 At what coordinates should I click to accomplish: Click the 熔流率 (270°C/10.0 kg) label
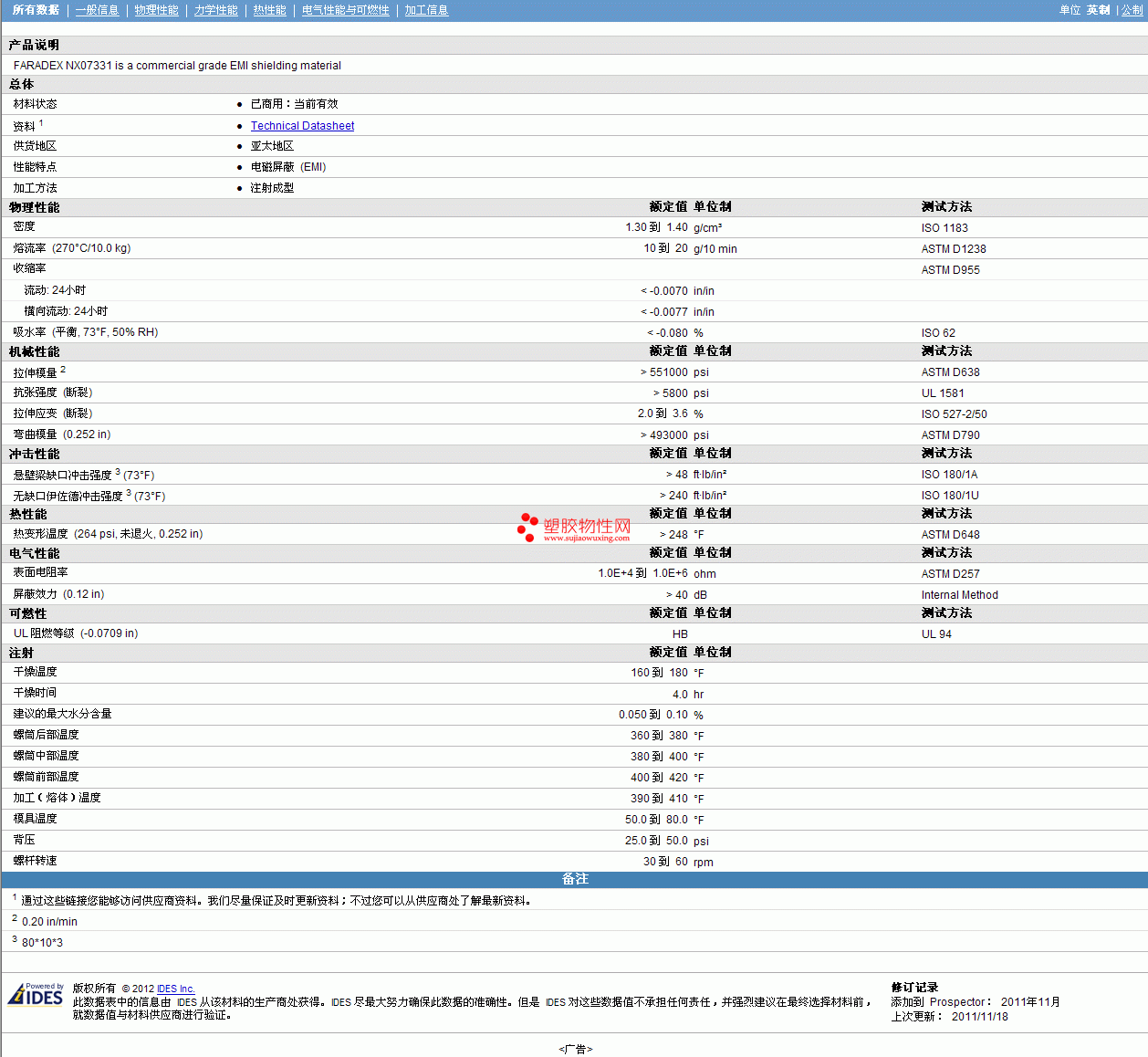(x=72, y=248)
